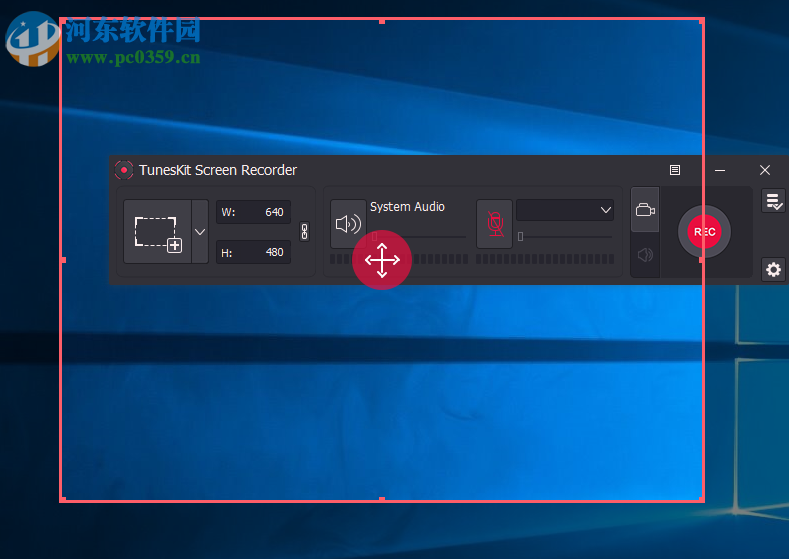Switch to audio-only recording mode

[645, 255]
